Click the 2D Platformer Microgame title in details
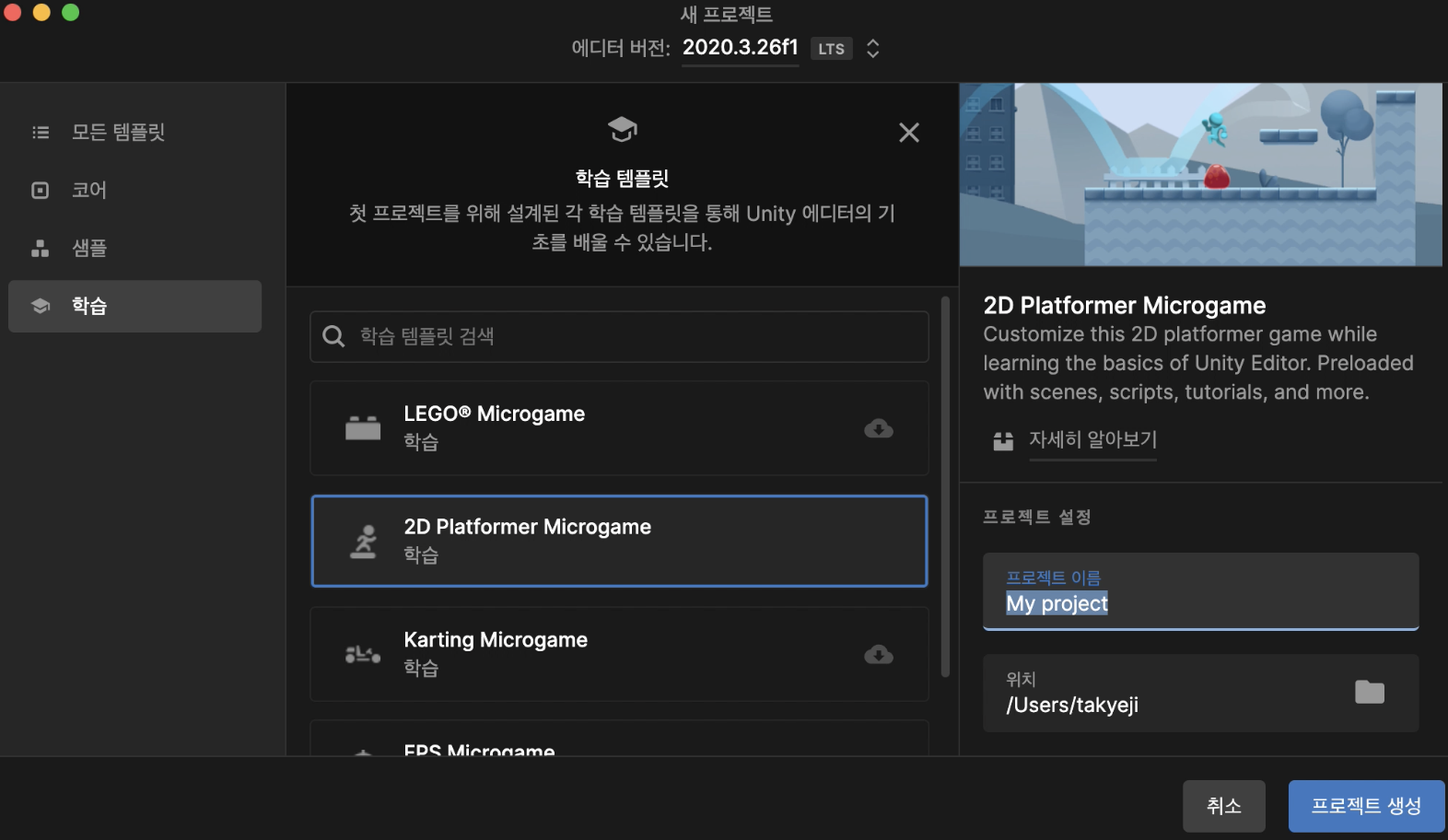Image resolution: width=1448 pixels, height=840 pixels. click(1125, 305)
